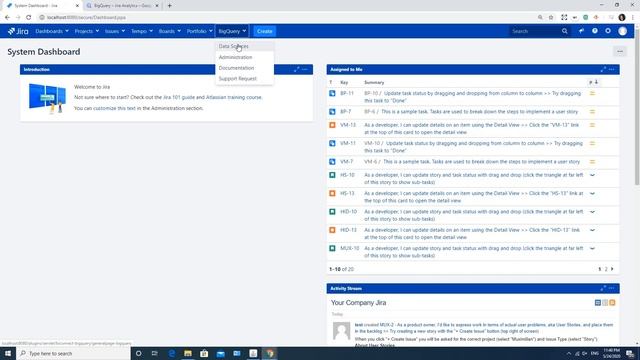Click the Windows taskbar search box

coord(73,353)
